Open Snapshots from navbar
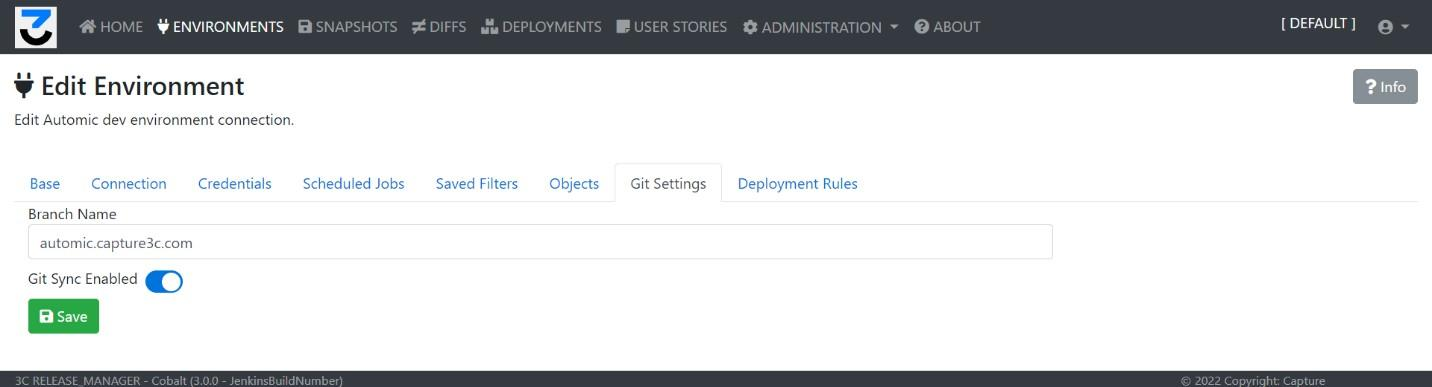This screenshot has height=387, width=1432. [x=348, y=27]
